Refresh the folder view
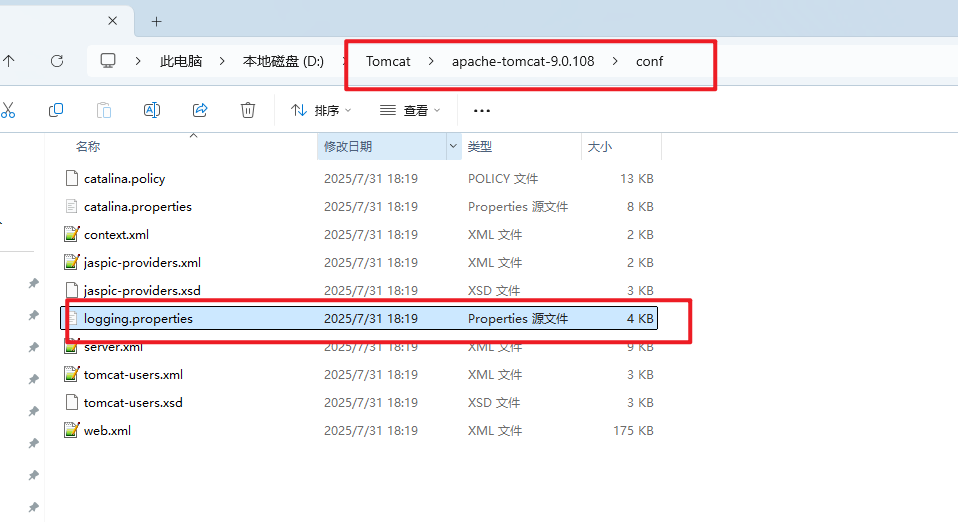 (57, 61)
